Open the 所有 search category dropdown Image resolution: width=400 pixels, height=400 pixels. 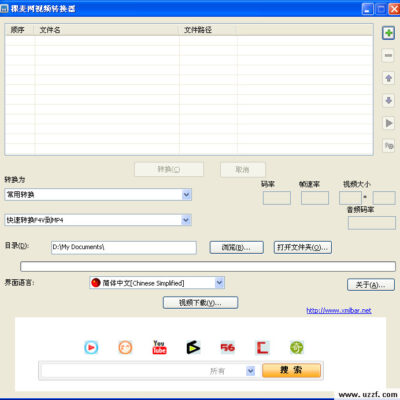(250, 371)
